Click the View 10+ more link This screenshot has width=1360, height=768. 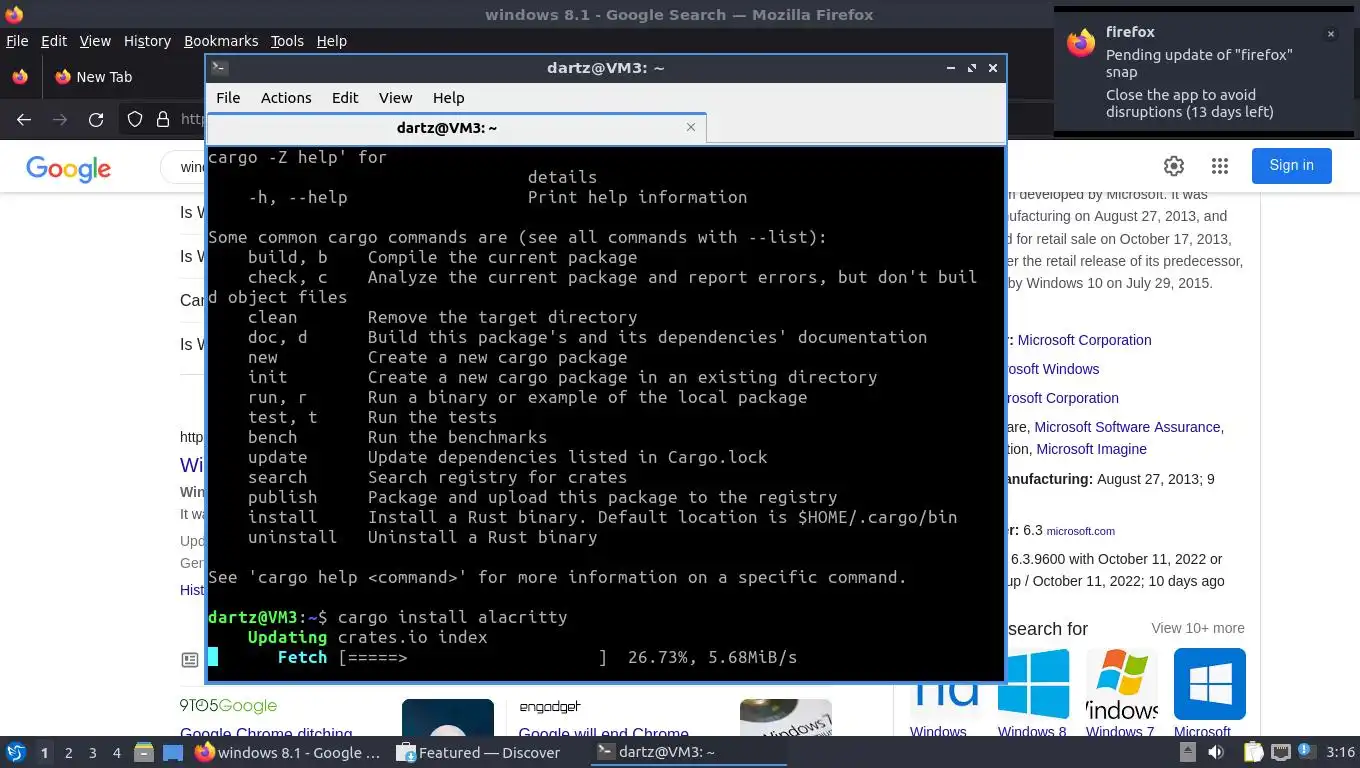[1198, 628]
